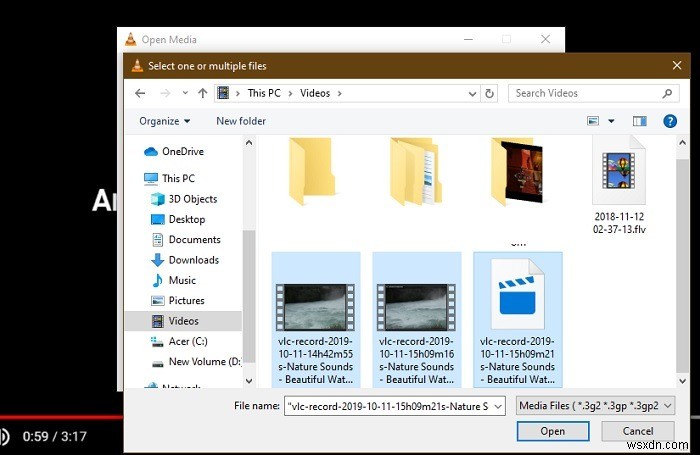Refresh the Videos folder view
This screenshot has height=455, width=700.
[x=489, y=94]
